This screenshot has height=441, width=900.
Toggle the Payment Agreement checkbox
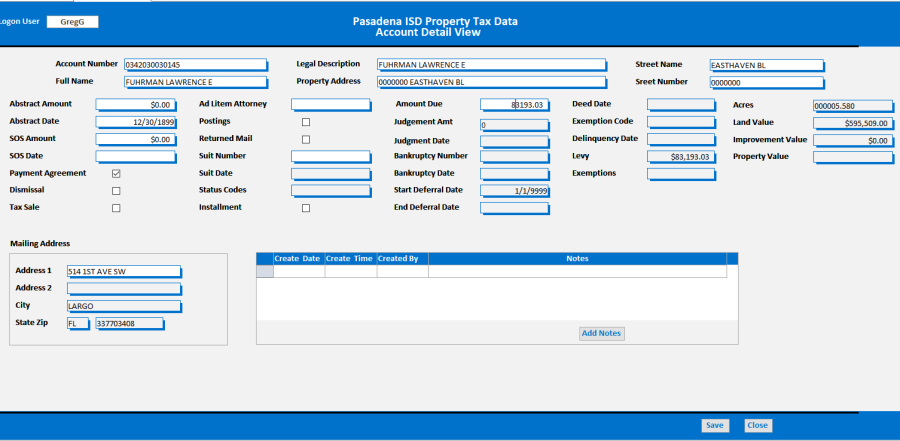[116, 174]
